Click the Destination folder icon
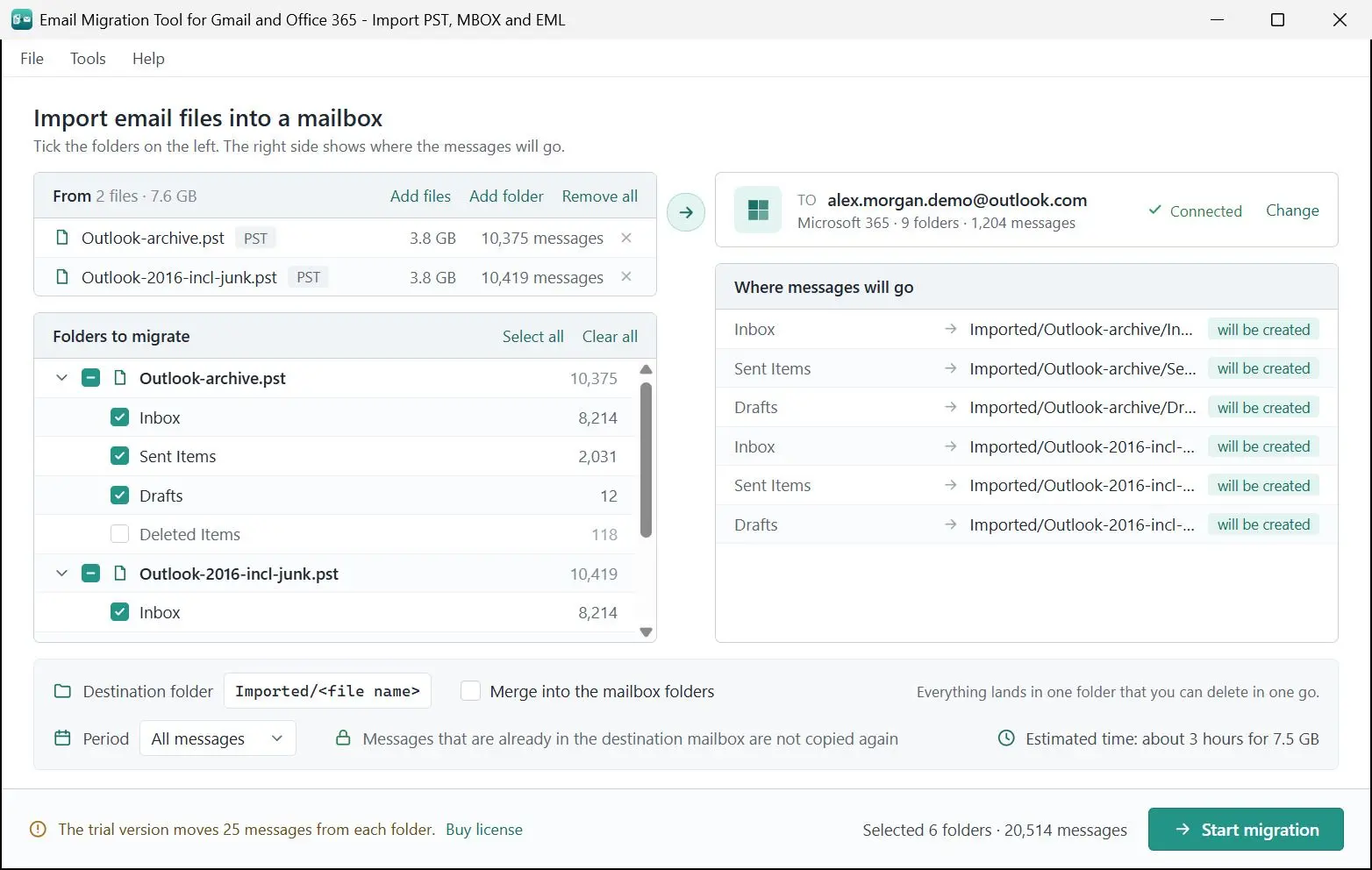This screenshot has width=1372, height=870. point(62,691)
